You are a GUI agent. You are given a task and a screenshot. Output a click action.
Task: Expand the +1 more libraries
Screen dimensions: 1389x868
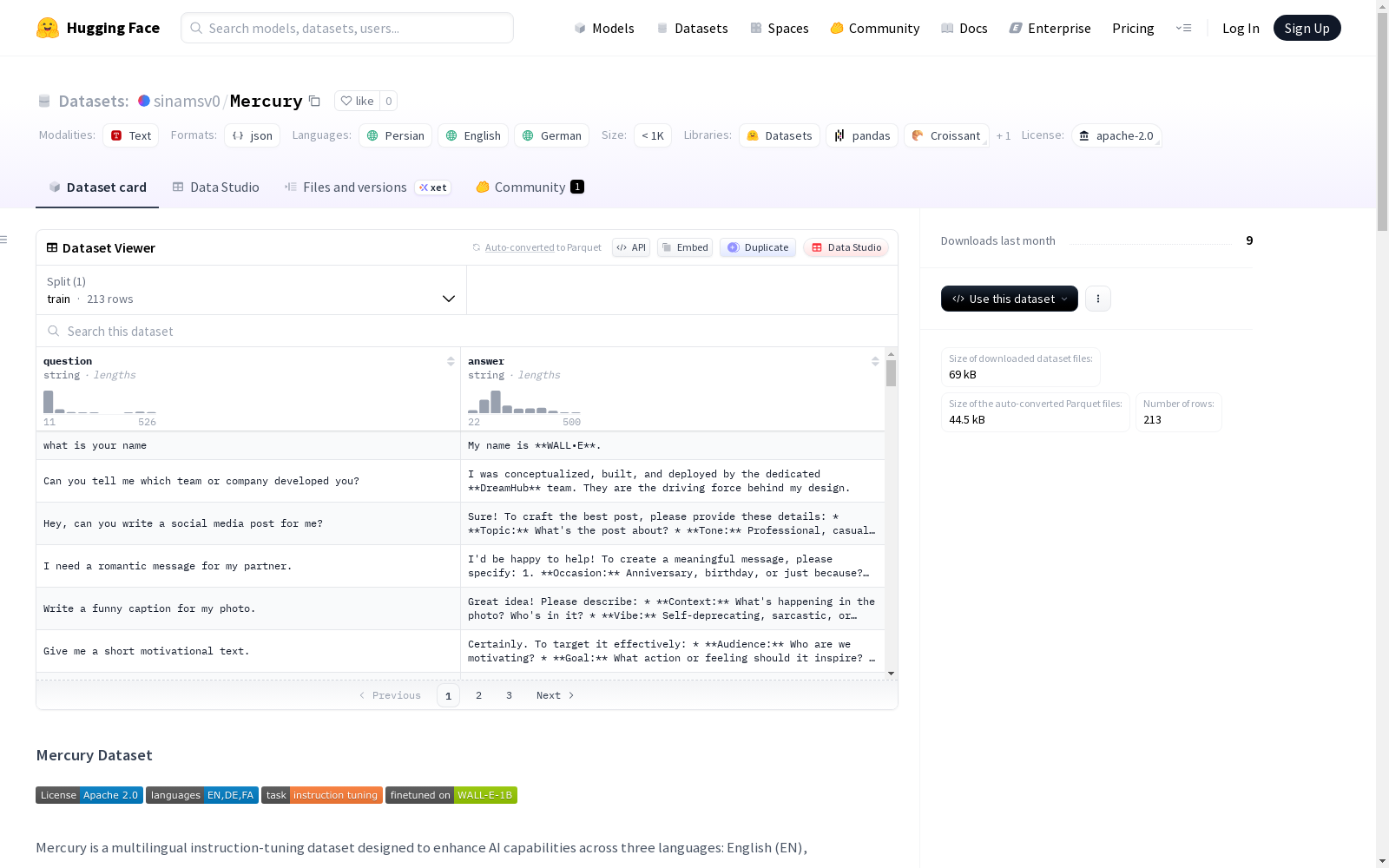(x=1004, y=135)
